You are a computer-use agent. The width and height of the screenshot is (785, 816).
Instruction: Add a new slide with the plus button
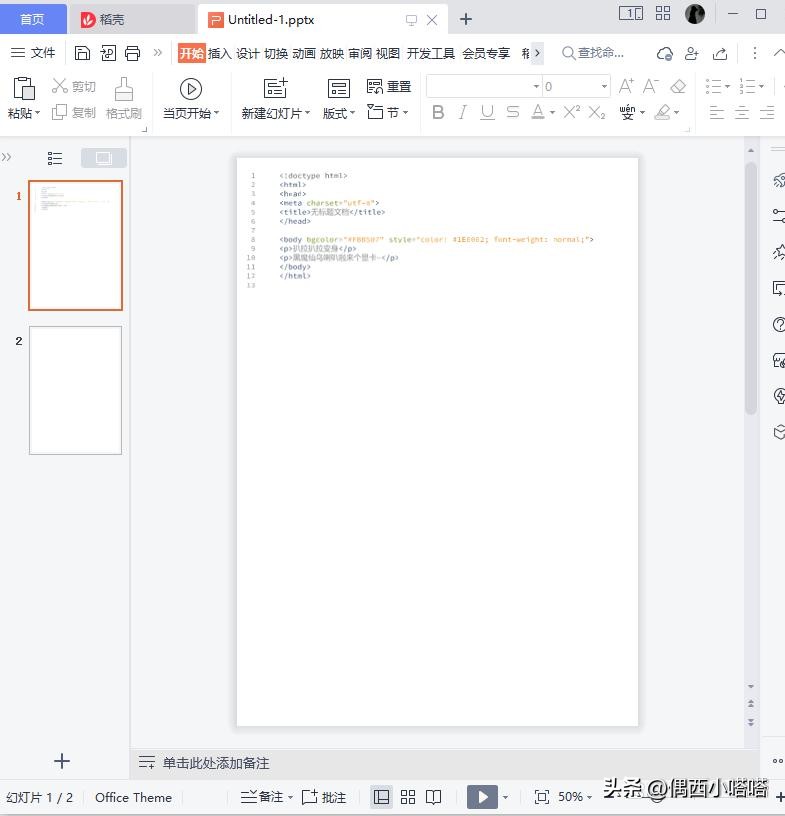(x=62, y=761)
